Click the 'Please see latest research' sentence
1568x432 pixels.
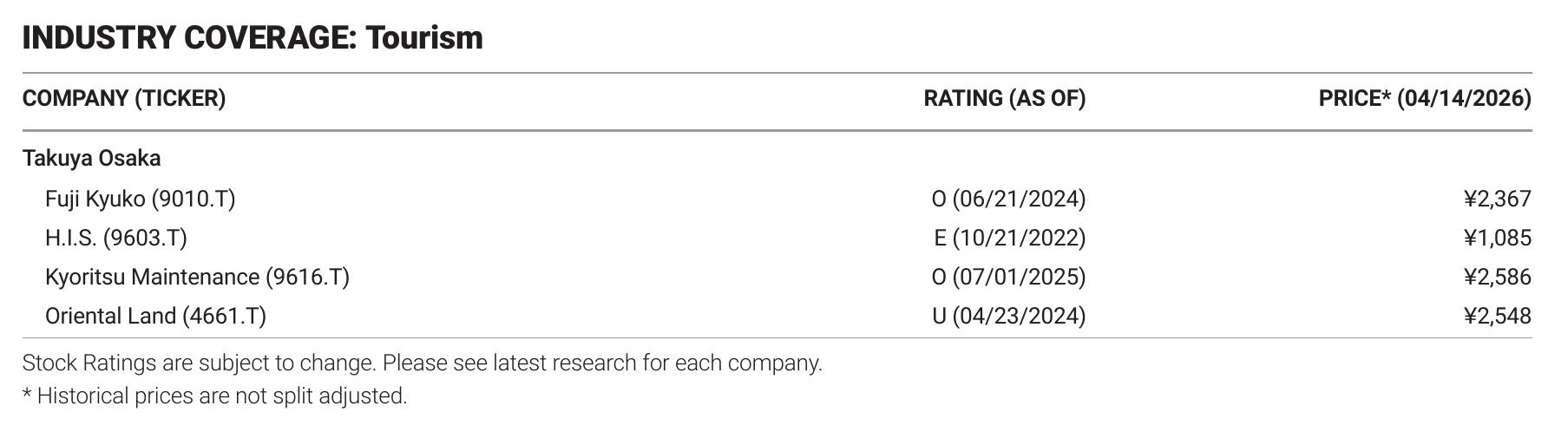pyautogui.click(x=602, y=363)
